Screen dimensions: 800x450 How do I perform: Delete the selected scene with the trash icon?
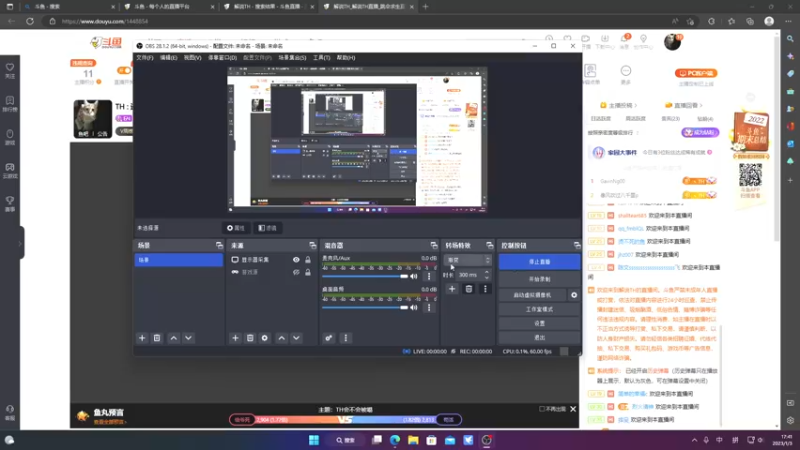tap(157, 338)
